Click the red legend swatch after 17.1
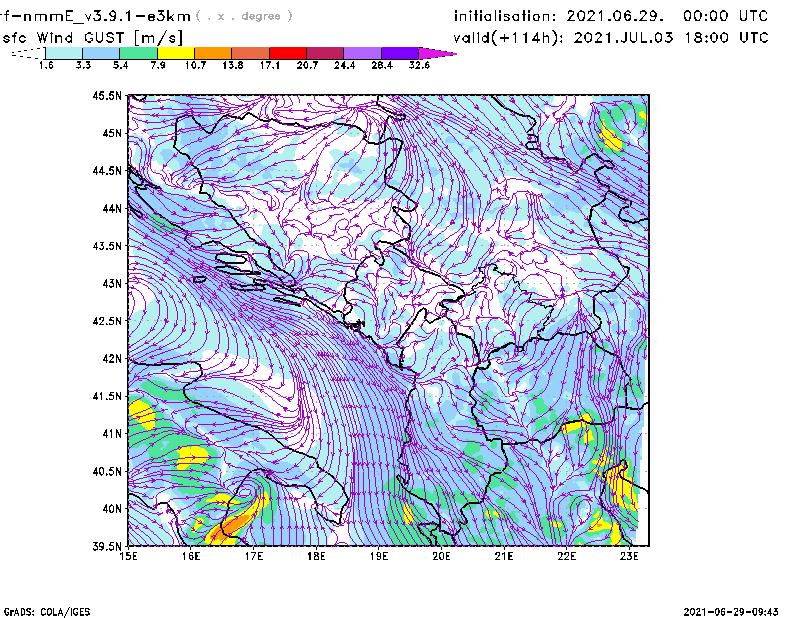This screenshot has width=800, height=618. tap(288, 53)
